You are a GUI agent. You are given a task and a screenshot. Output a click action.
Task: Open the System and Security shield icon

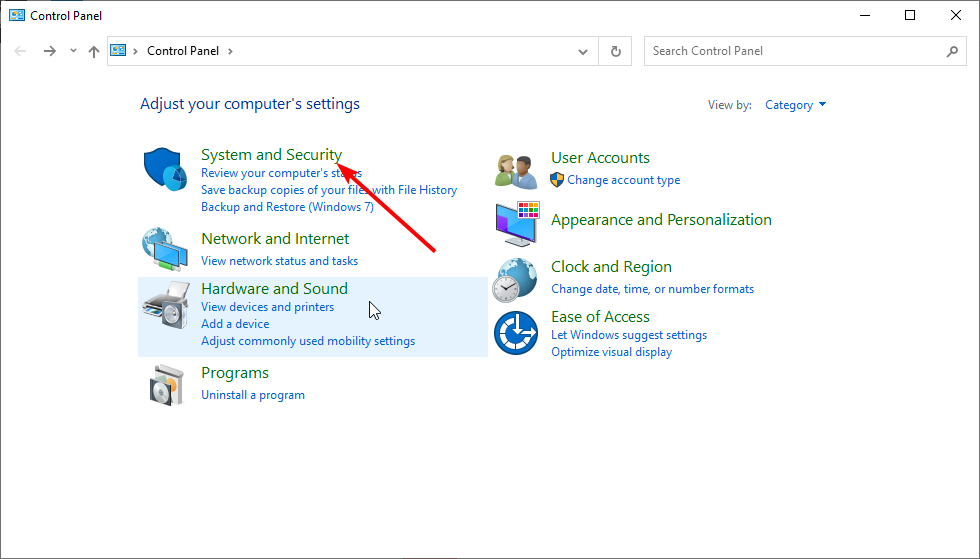pyautogui.click(x=165, y=169)
